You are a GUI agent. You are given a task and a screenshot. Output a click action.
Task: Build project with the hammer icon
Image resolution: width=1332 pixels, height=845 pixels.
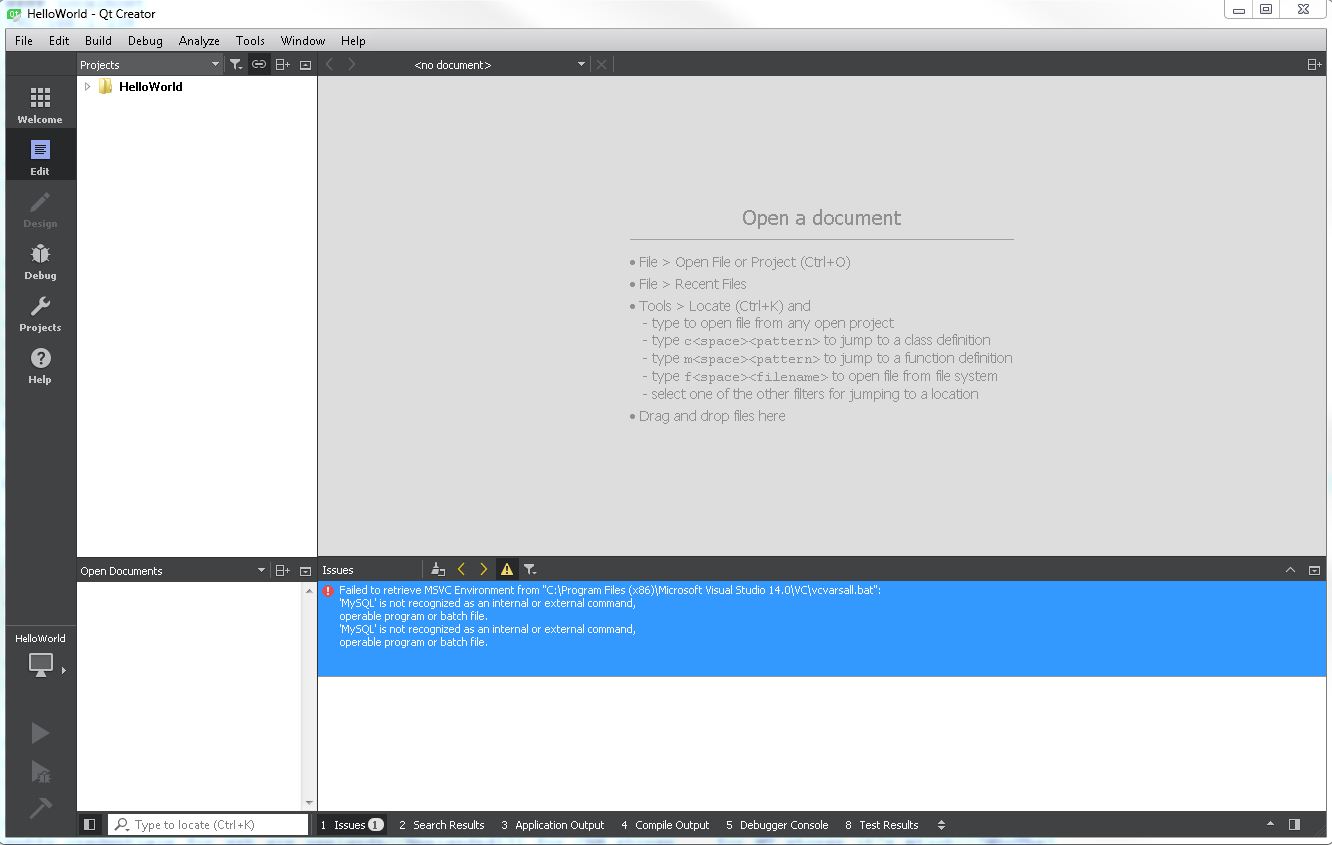click(40, 806)
